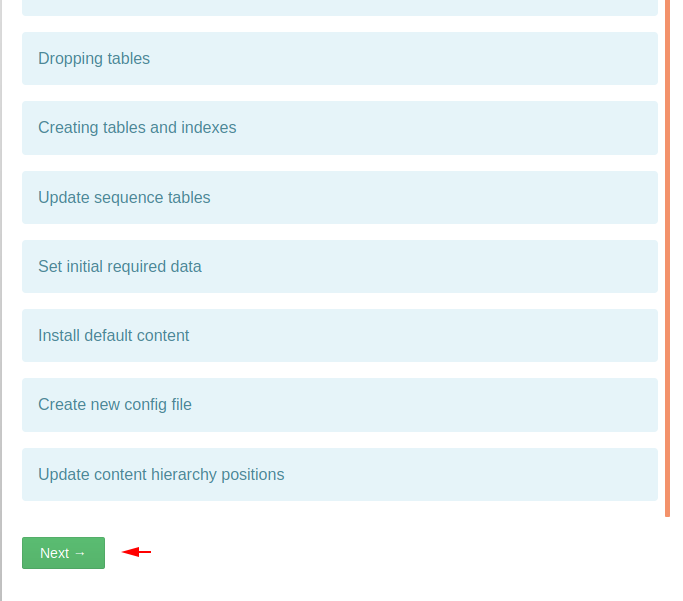Select "Update content hierarchy positions" text
This screenshot has height=601, width=683.
[161, 475]
